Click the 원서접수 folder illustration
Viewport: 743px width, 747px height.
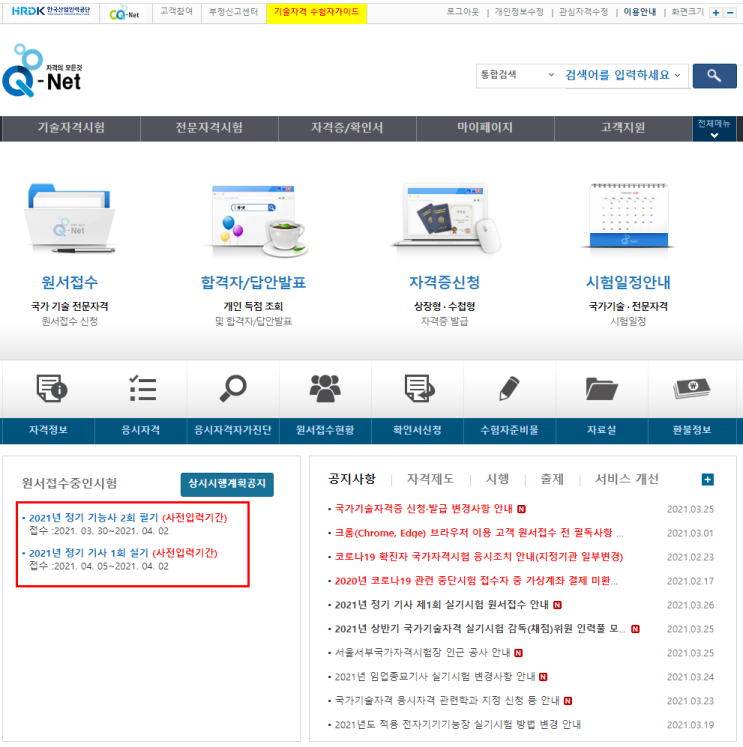coord(70,218)
